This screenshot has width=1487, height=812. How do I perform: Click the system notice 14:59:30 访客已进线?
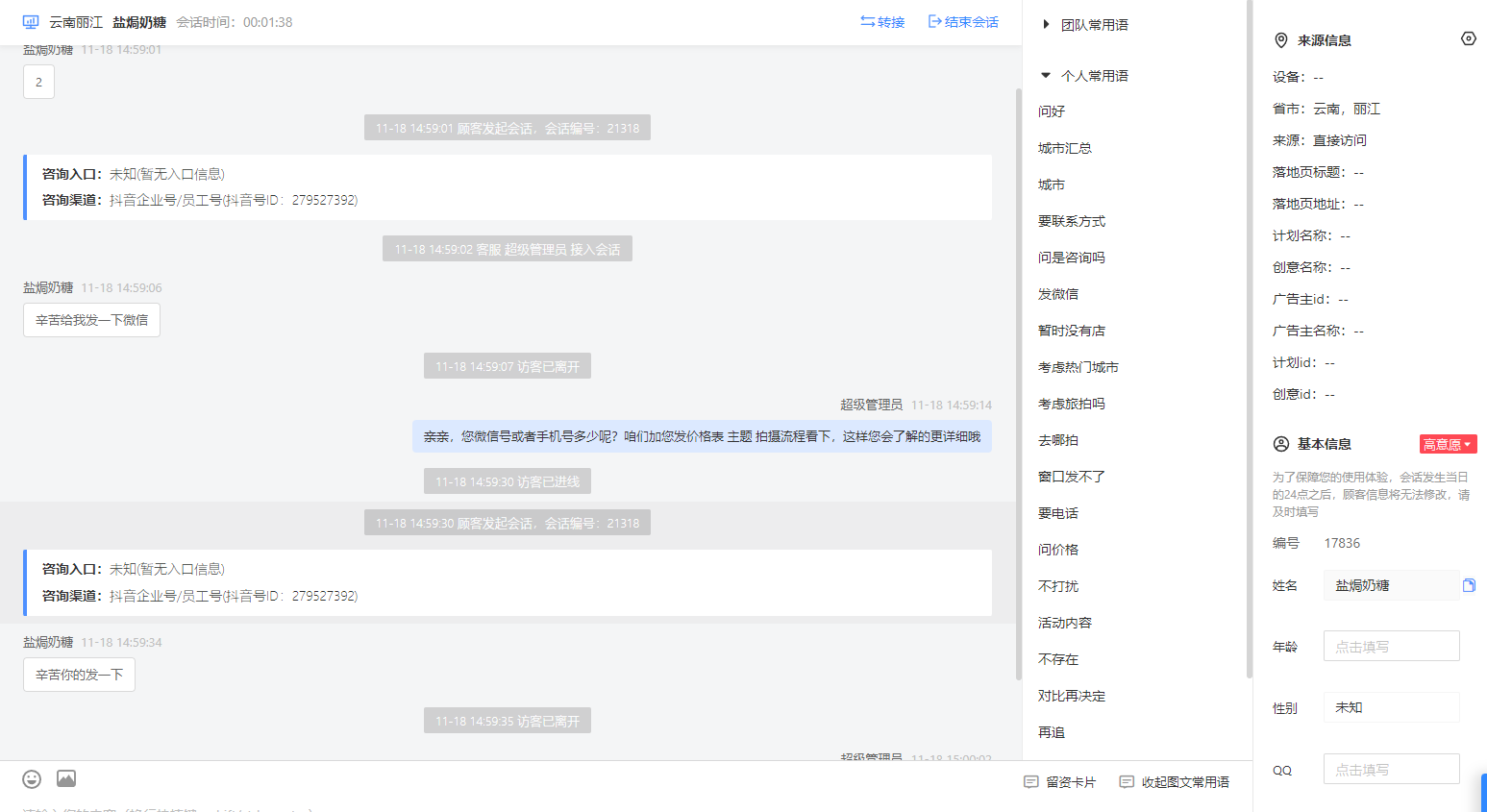coord(508,481)
